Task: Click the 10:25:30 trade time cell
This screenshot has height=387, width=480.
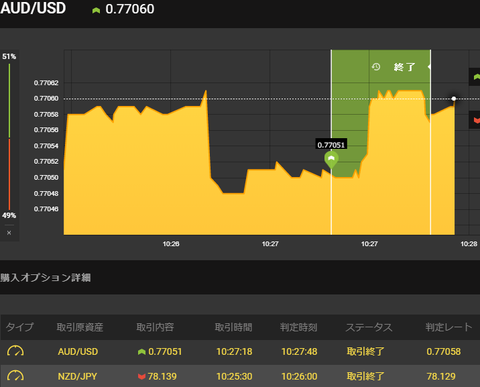Action: pyautogui.click(x=234, y=376)
